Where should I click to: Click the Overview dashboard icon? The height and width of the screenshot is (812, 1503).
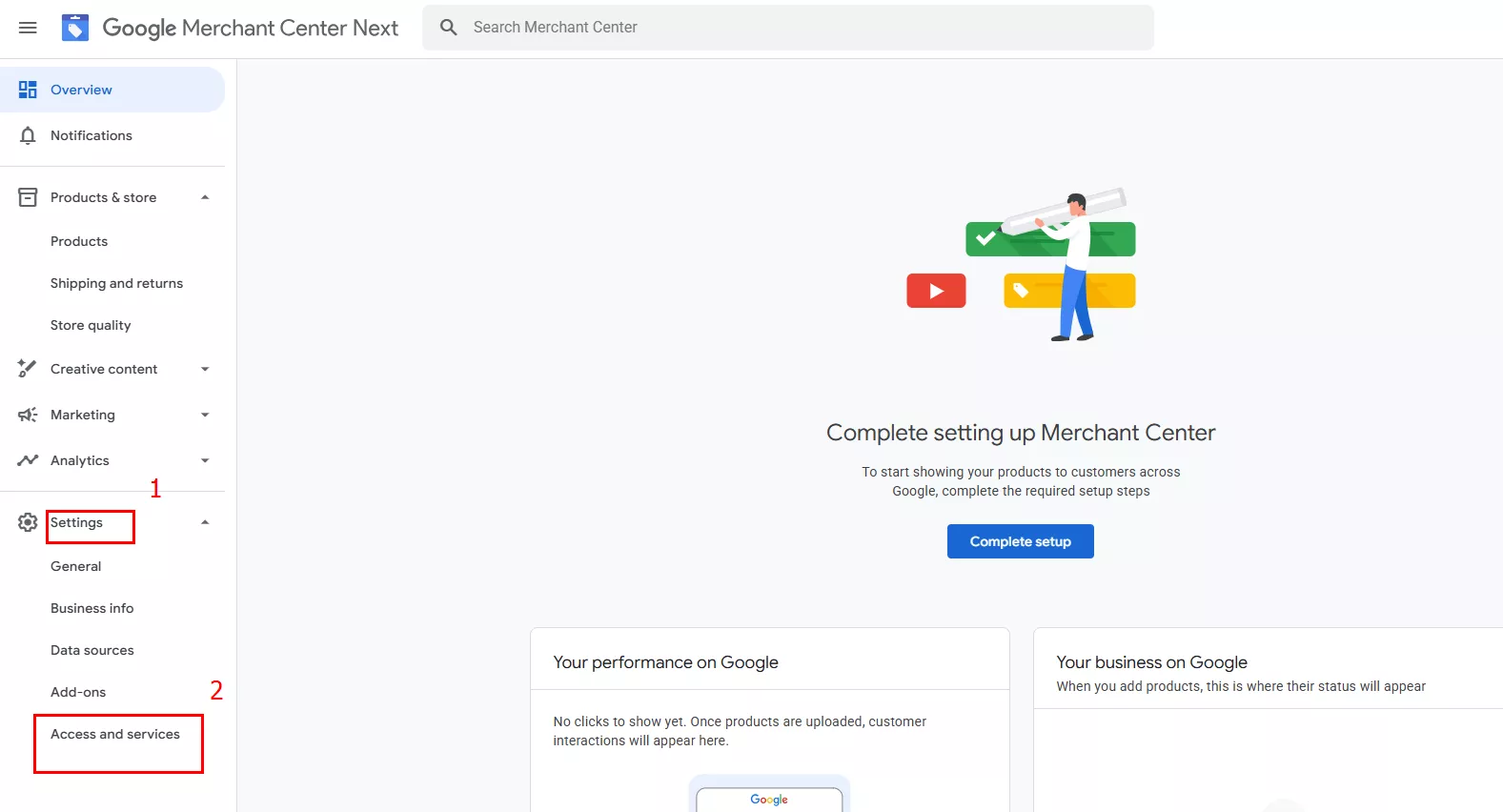[28, 90]
